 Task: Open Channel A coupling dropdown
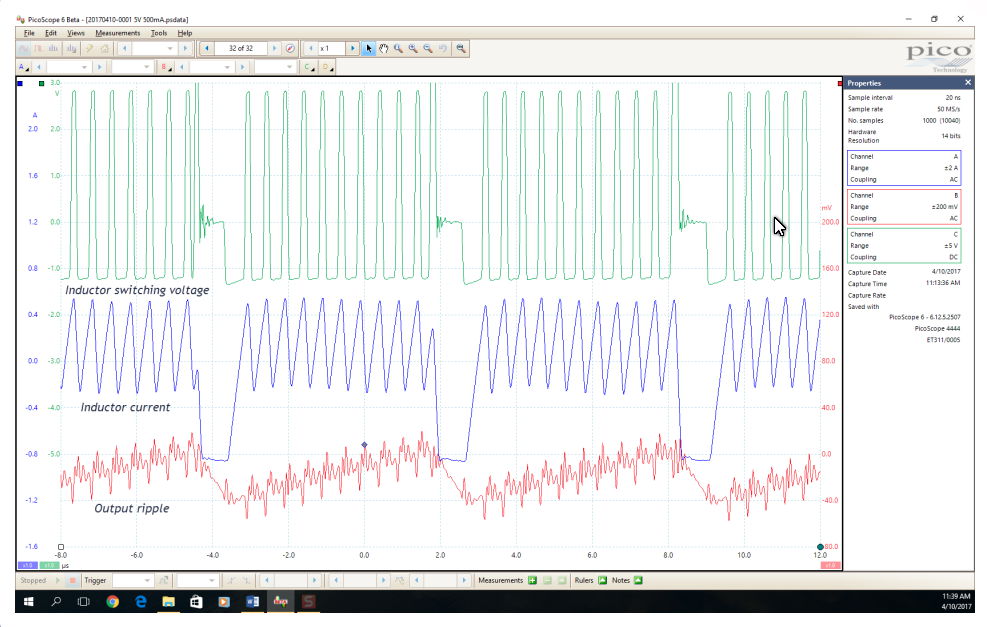pyautogui.click(x=132, y=67)
